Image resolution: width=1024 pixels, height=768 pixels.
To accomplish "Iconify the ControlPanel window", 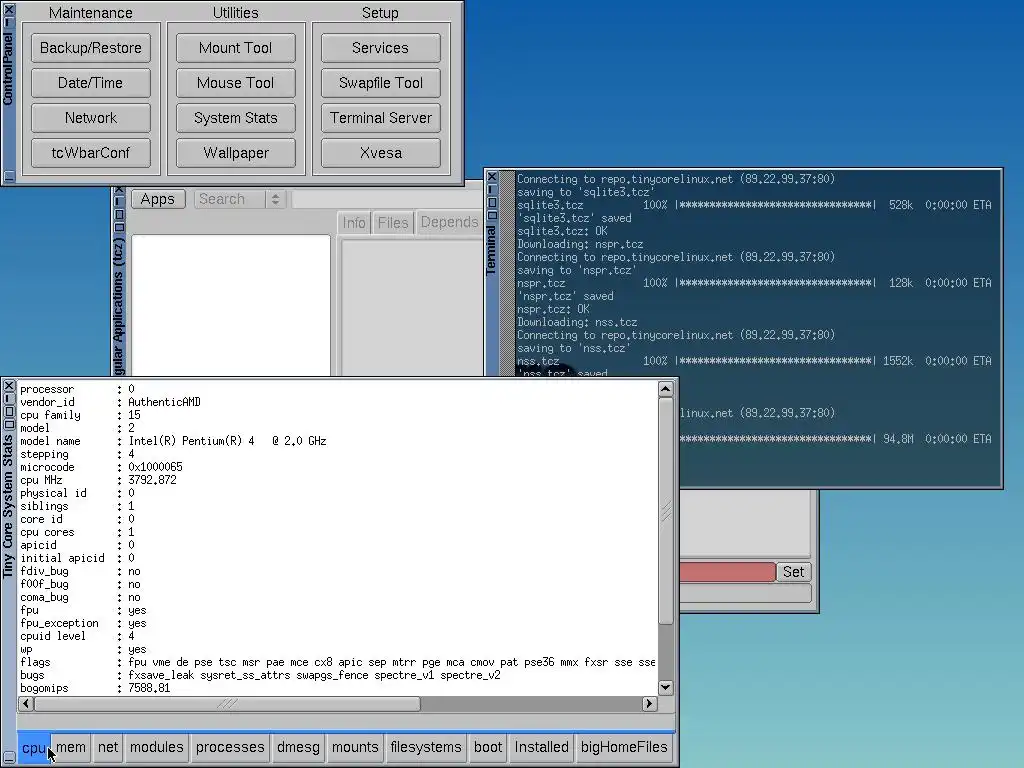I will [8, 22].
